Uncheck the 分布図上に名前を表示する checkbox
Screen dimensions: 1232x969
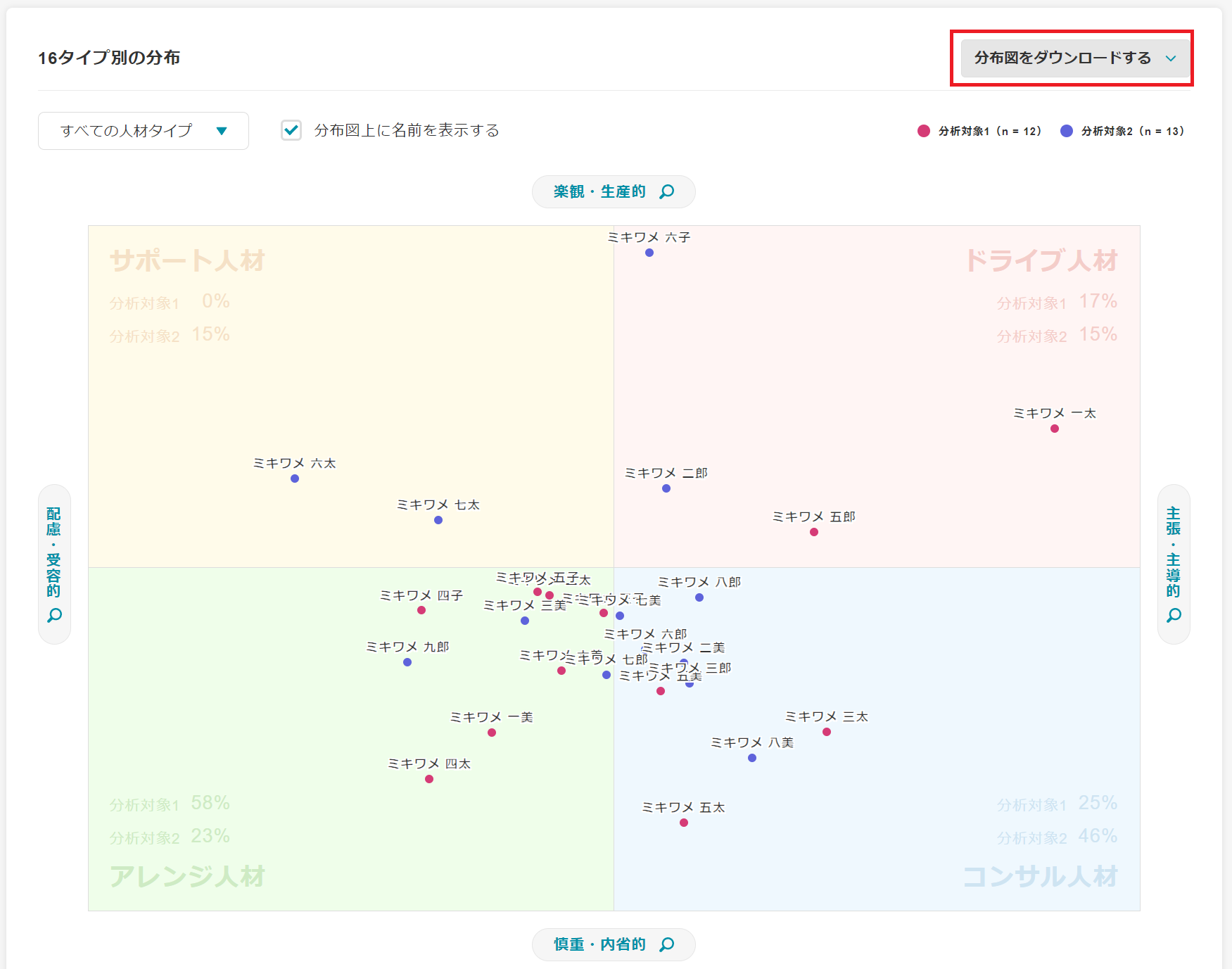coord(291,130)
